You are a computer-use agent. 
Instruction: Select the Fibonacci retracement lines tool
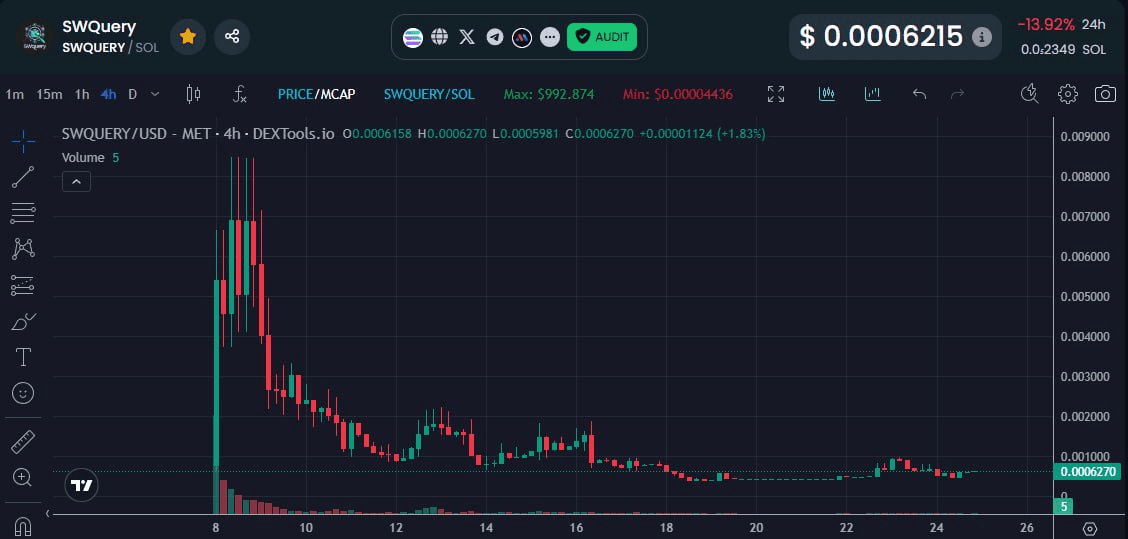(23, 213)
